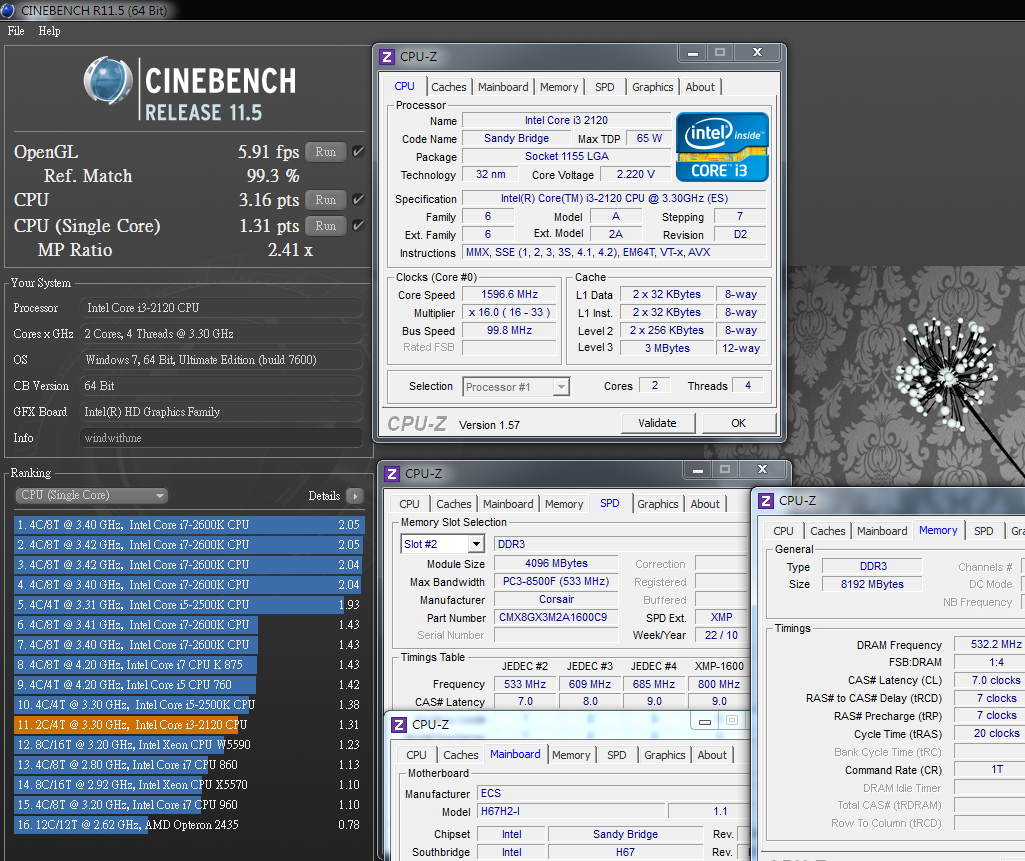Viewport: 1025px width, 861px height.
Task: Click the Cinebench app icon in title bar
Action: click(x=8, y=10)
